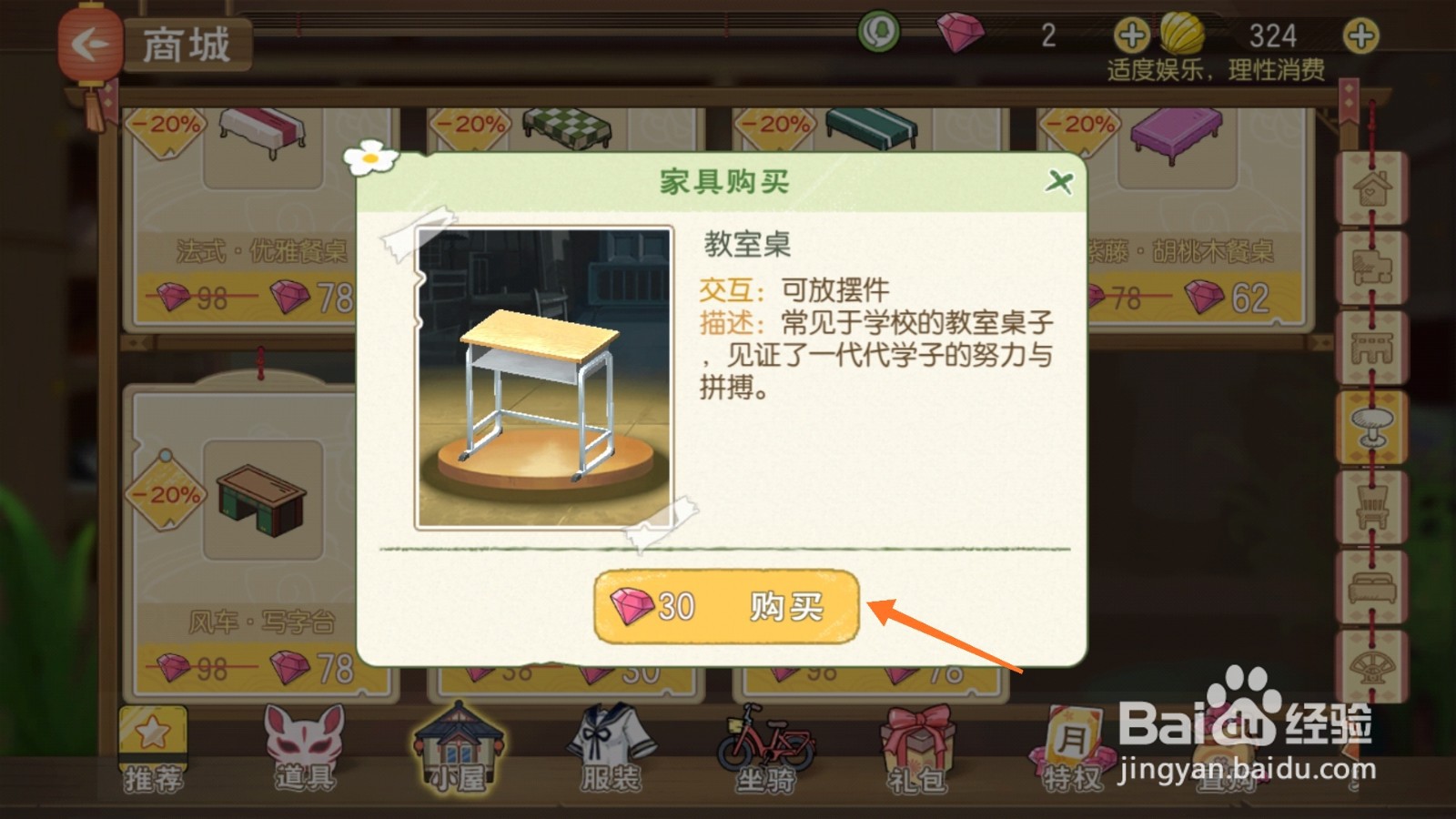Tap the classroom desk preview image
Screen dimensions: 1456x819
544,378
